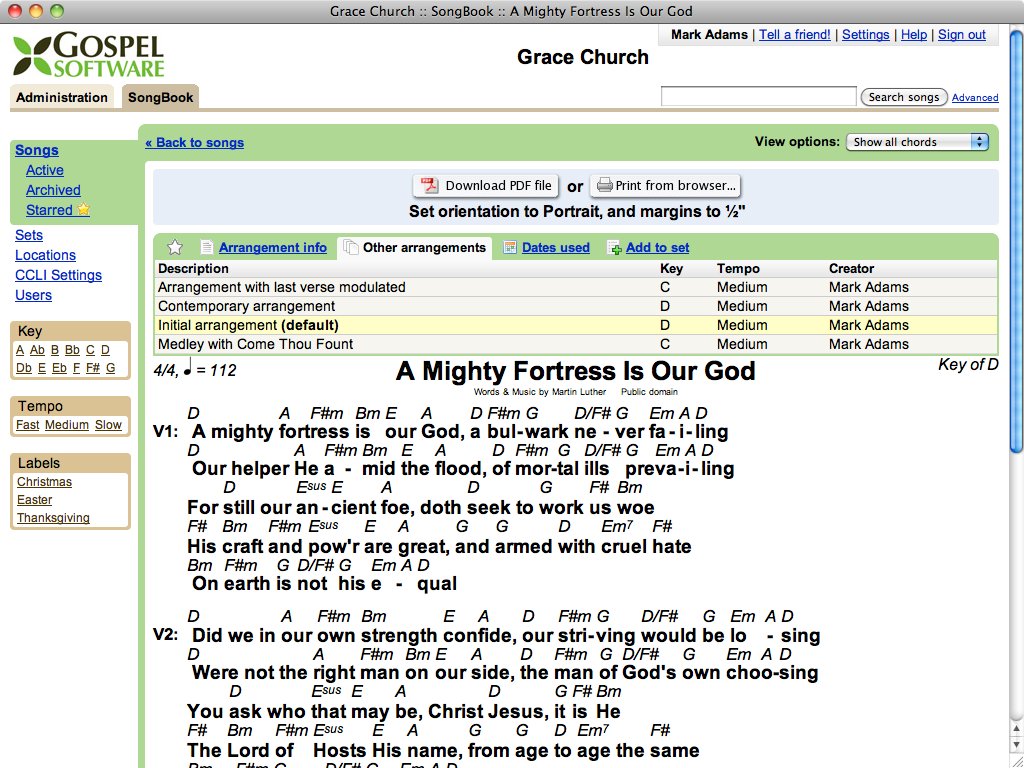
Task: Click the Creator column header
Action: coord(851,268)
